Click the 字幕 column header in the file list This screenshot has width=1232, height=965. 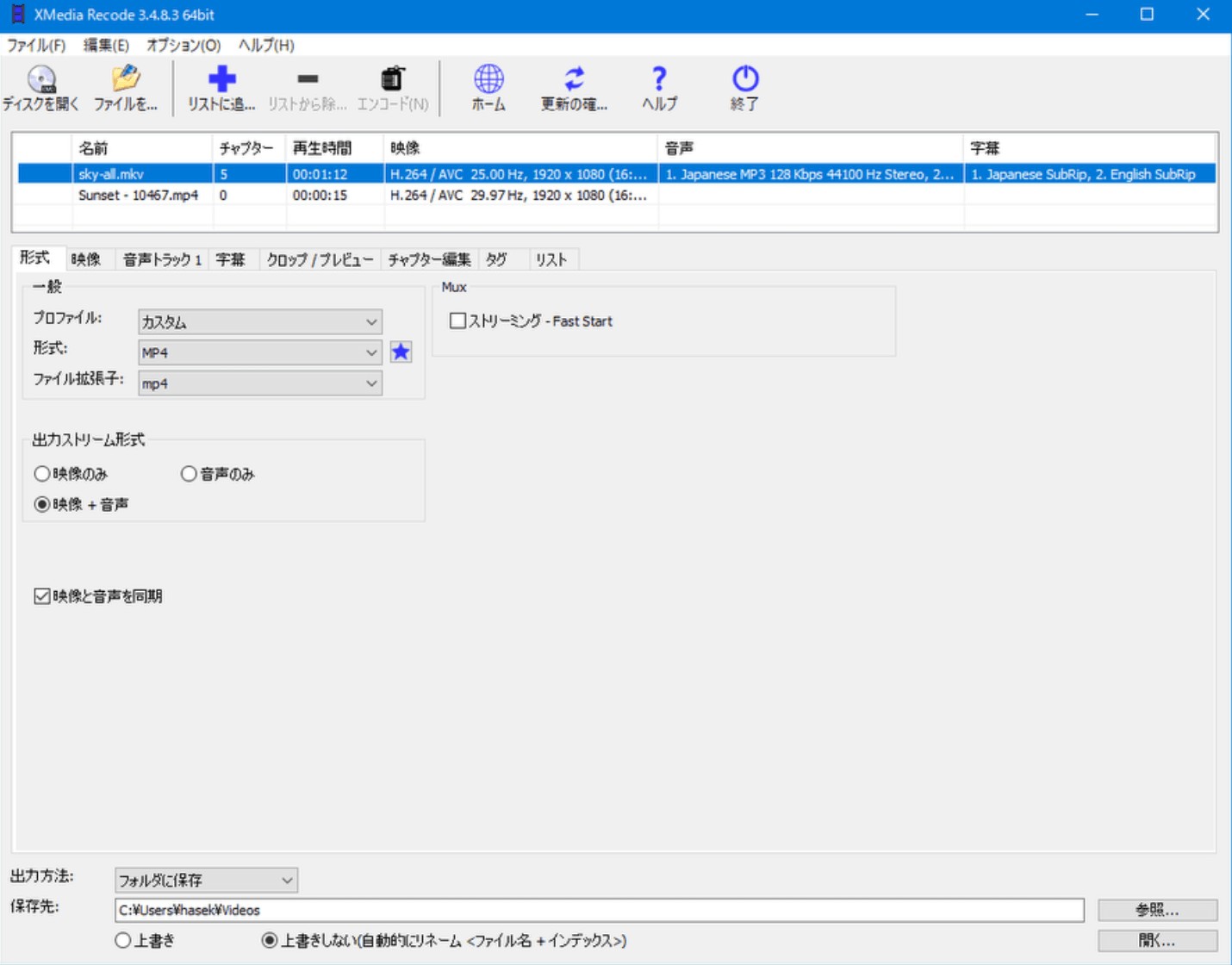point(1089,148)
